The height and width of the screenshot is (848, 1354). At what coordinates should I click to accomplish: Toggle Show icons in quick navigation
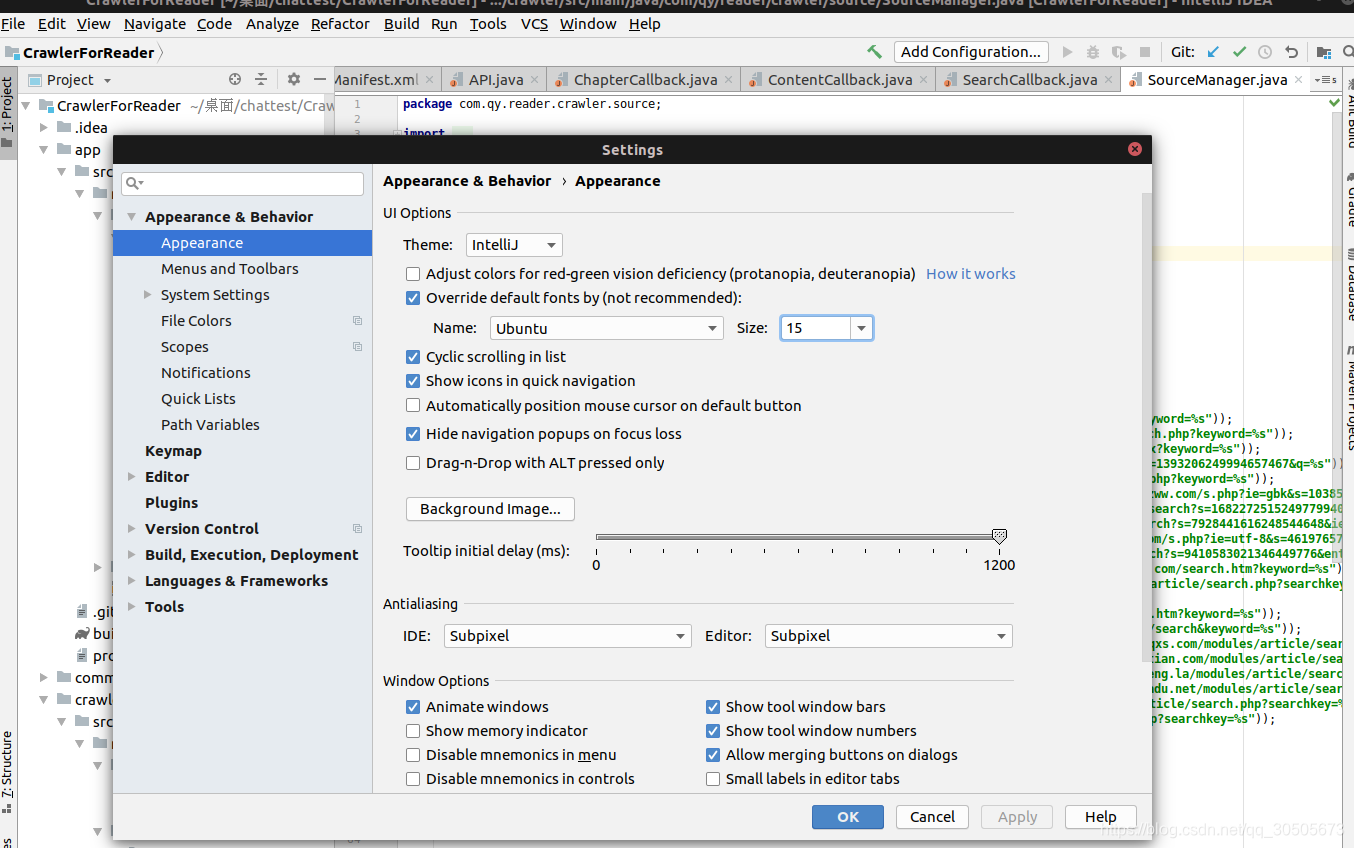tap(413, 381)
